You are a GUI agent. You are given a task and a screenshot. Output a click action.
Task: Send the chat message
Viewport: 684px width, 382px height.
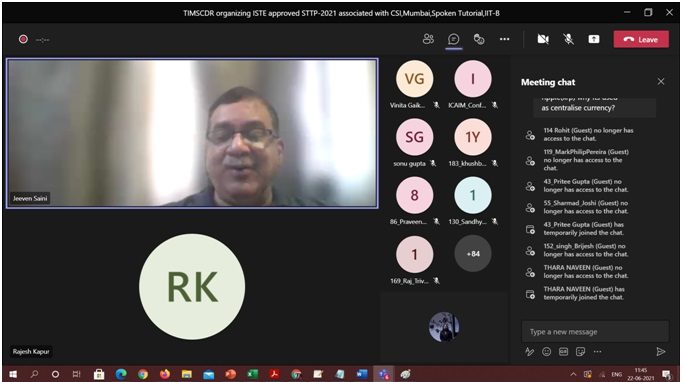point(661,351)
